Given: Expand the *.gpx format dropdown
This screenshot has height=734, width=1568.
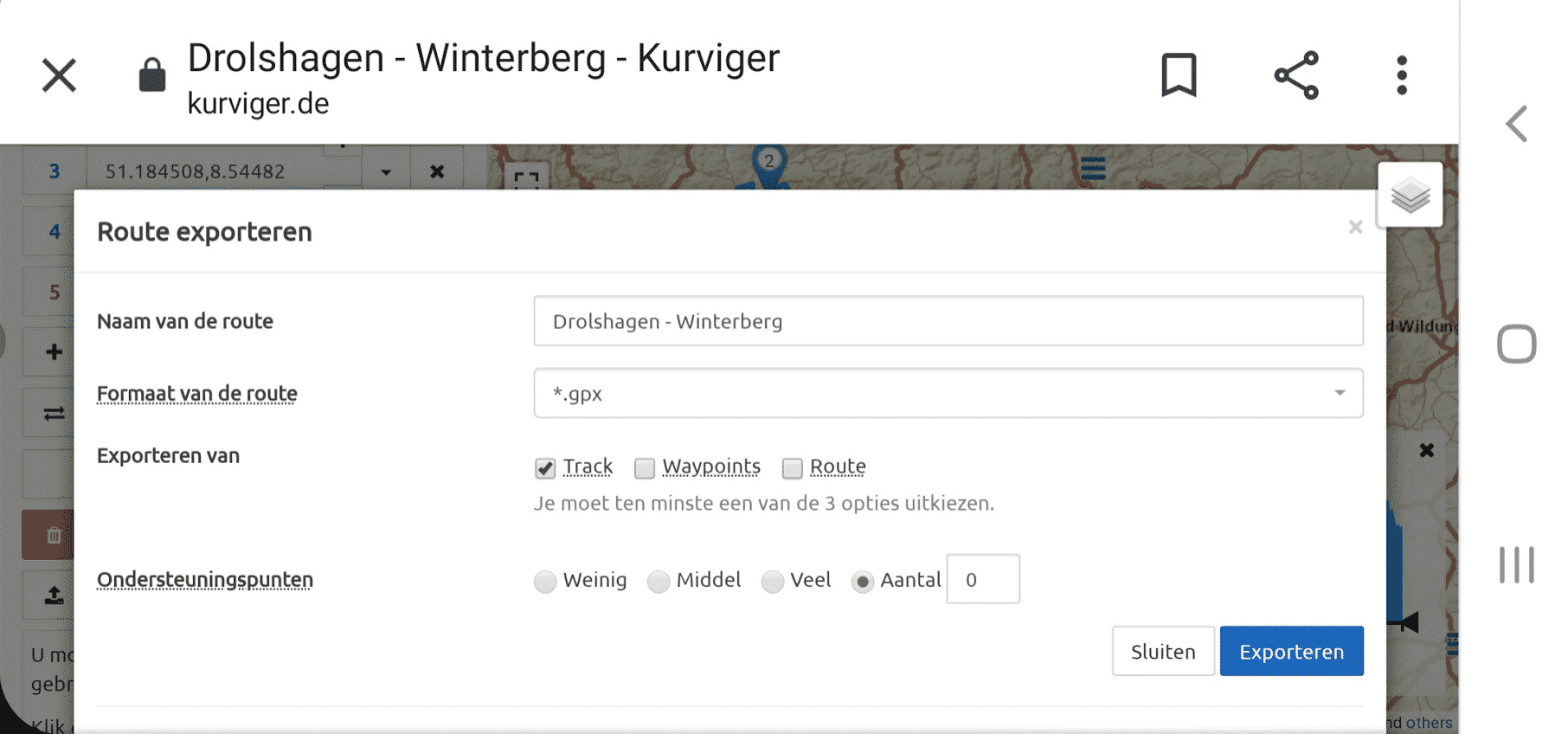Looking at the screenshot, I should pyautogui.click(x=948, y=393).
